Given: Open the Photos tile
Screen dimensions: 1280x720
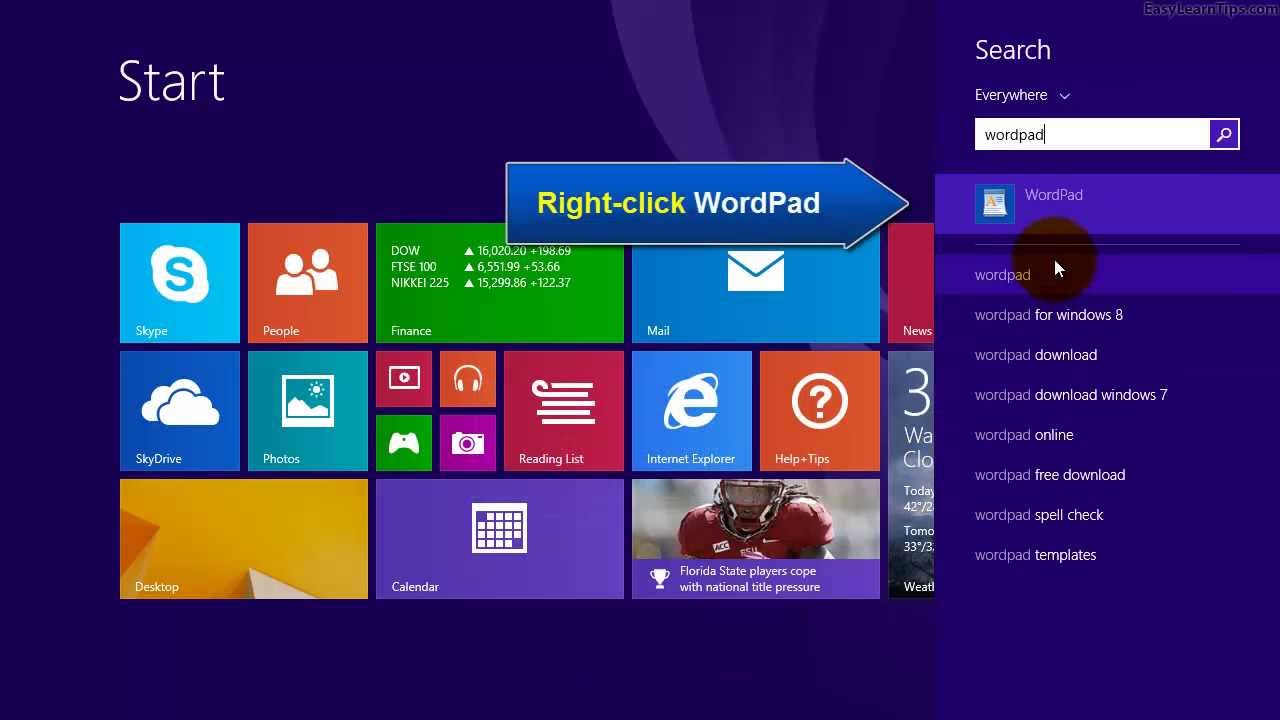Looking at the screenshot, I should pyautogui.click(x=308, y=411).
